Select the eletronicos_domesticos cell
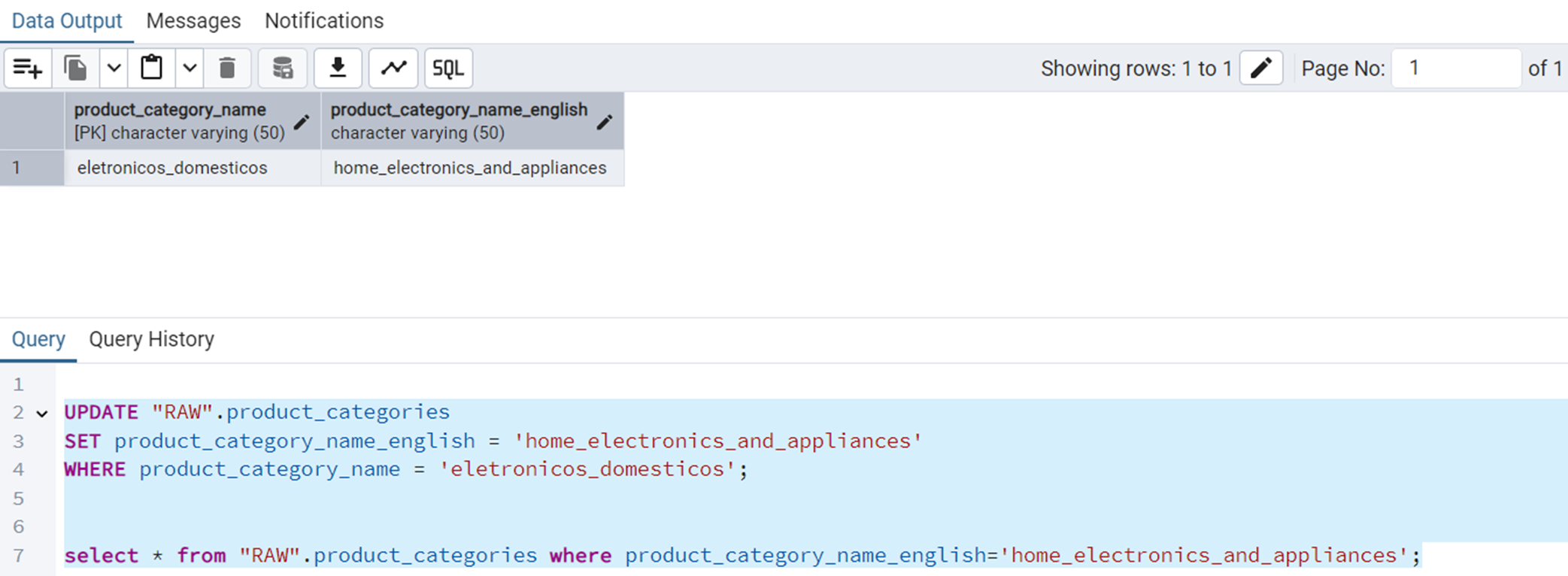 (x=172, y=168)
